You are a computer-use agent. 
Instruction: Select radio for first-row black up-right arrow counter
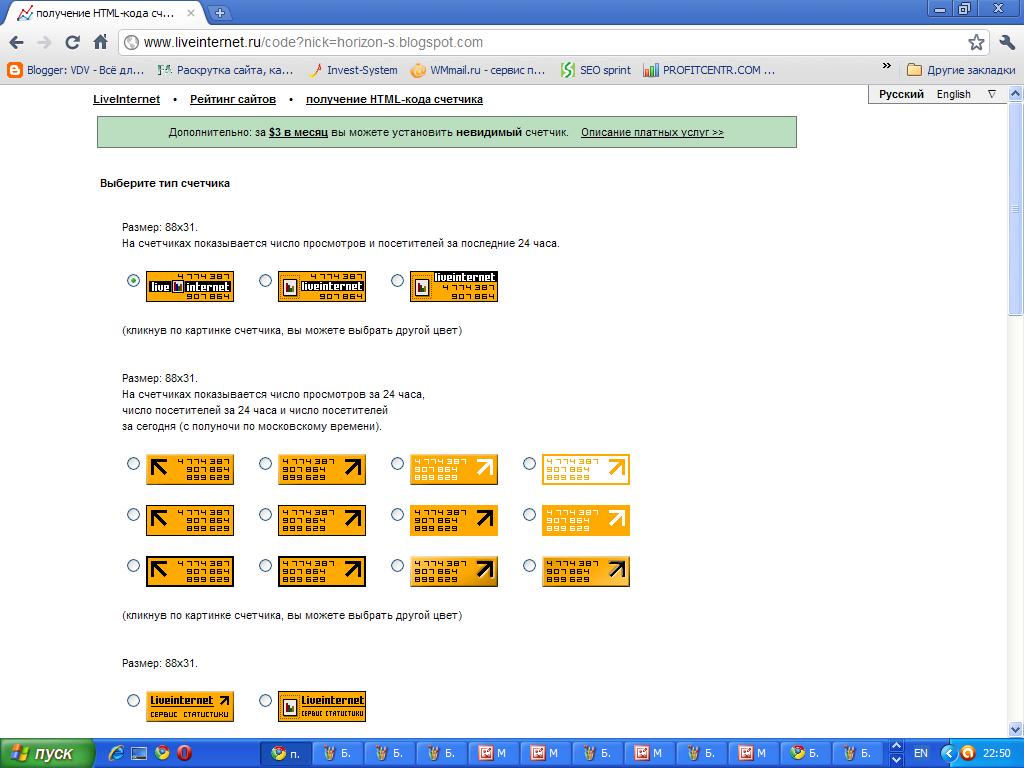pos(265,464)
